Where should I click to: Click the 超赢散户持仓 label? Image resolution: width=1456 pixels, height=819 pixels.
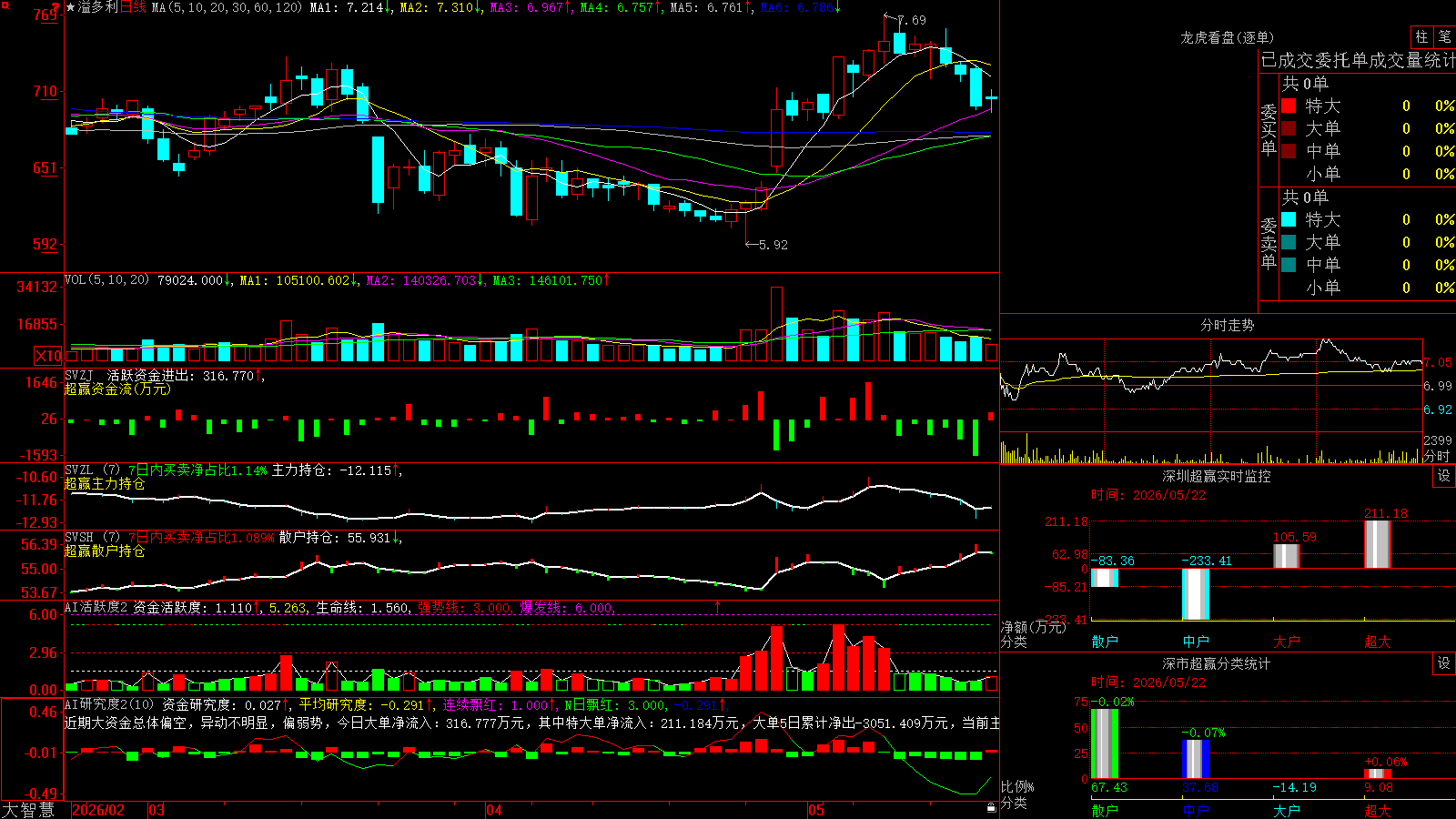pos(105,551)
